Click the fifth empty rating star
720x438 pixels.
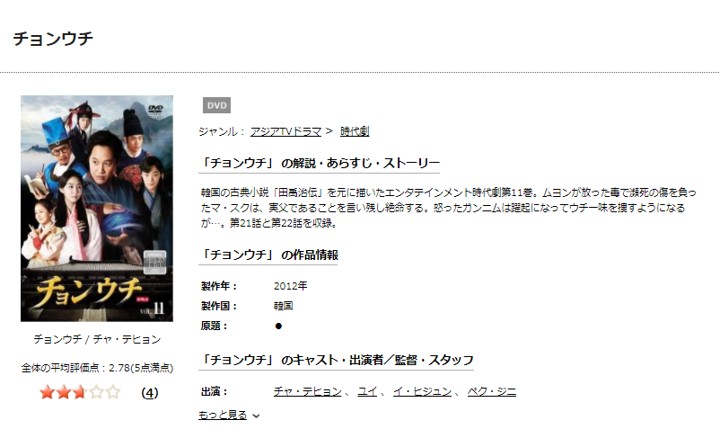pos(112,393)
